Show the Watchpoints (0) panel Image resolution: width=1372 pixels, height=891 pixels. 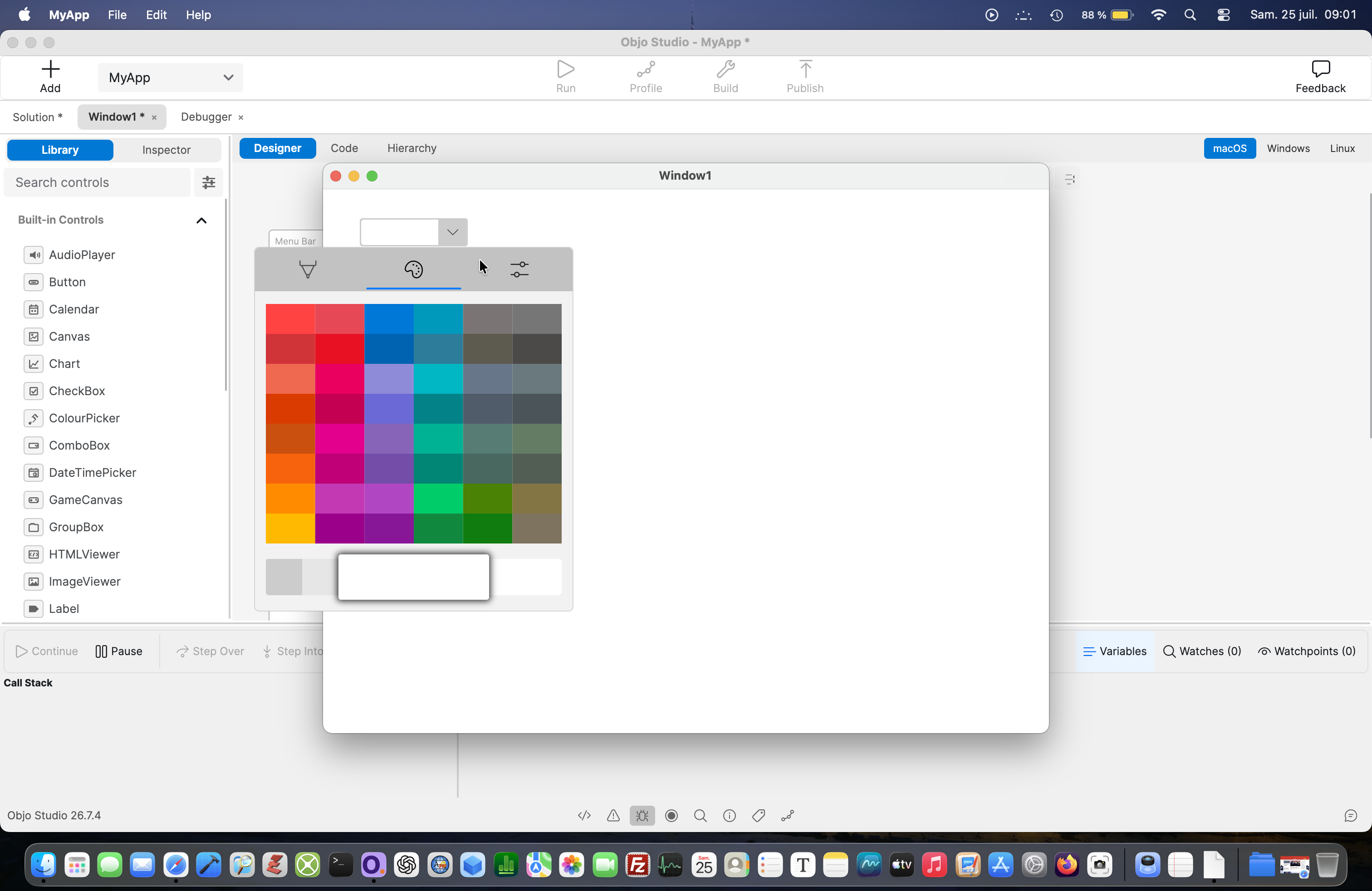coord(1306,651)
